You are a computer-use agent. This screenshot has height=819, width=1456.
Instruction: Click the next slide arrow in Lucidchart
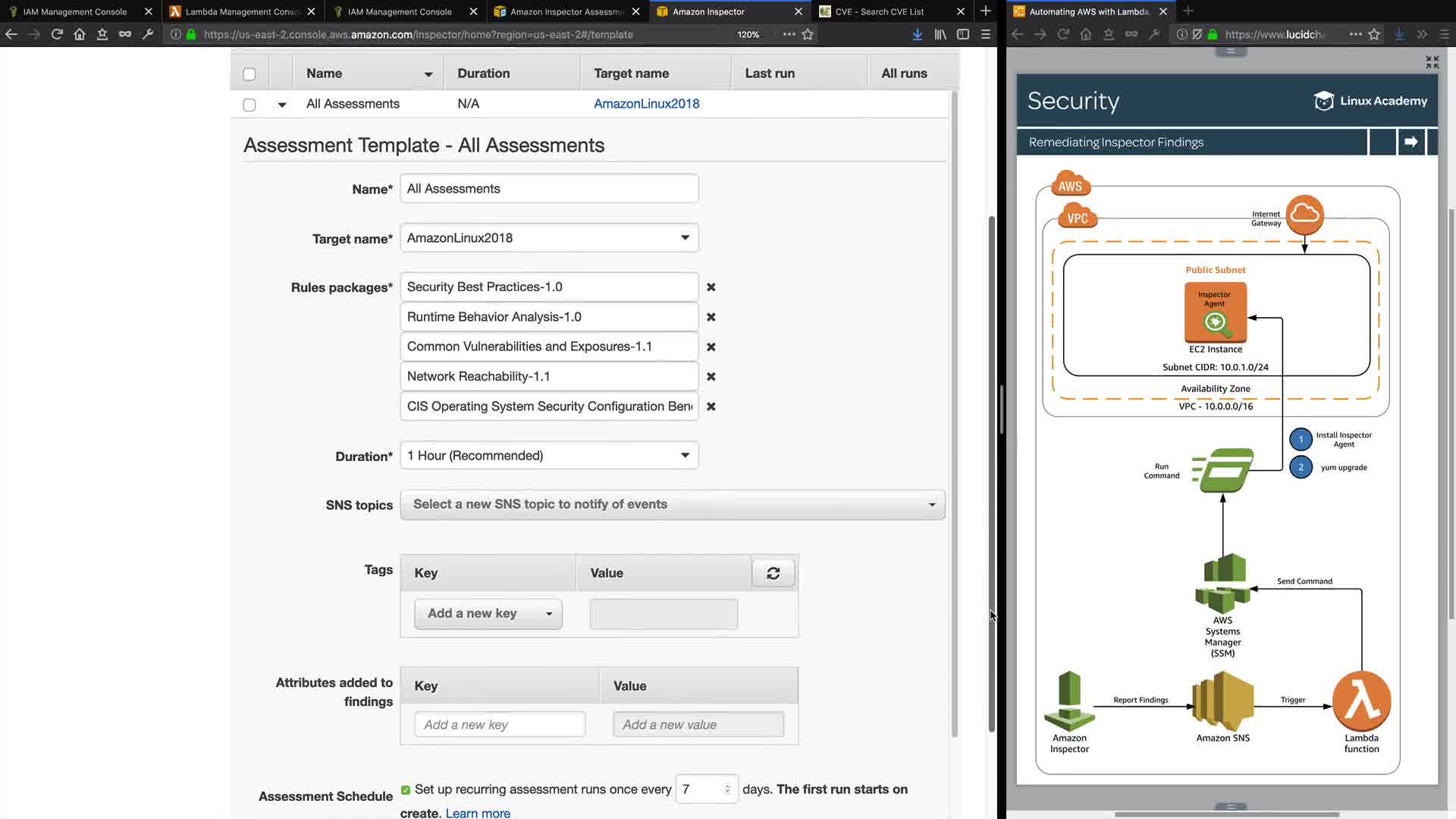click(1410, 142)
